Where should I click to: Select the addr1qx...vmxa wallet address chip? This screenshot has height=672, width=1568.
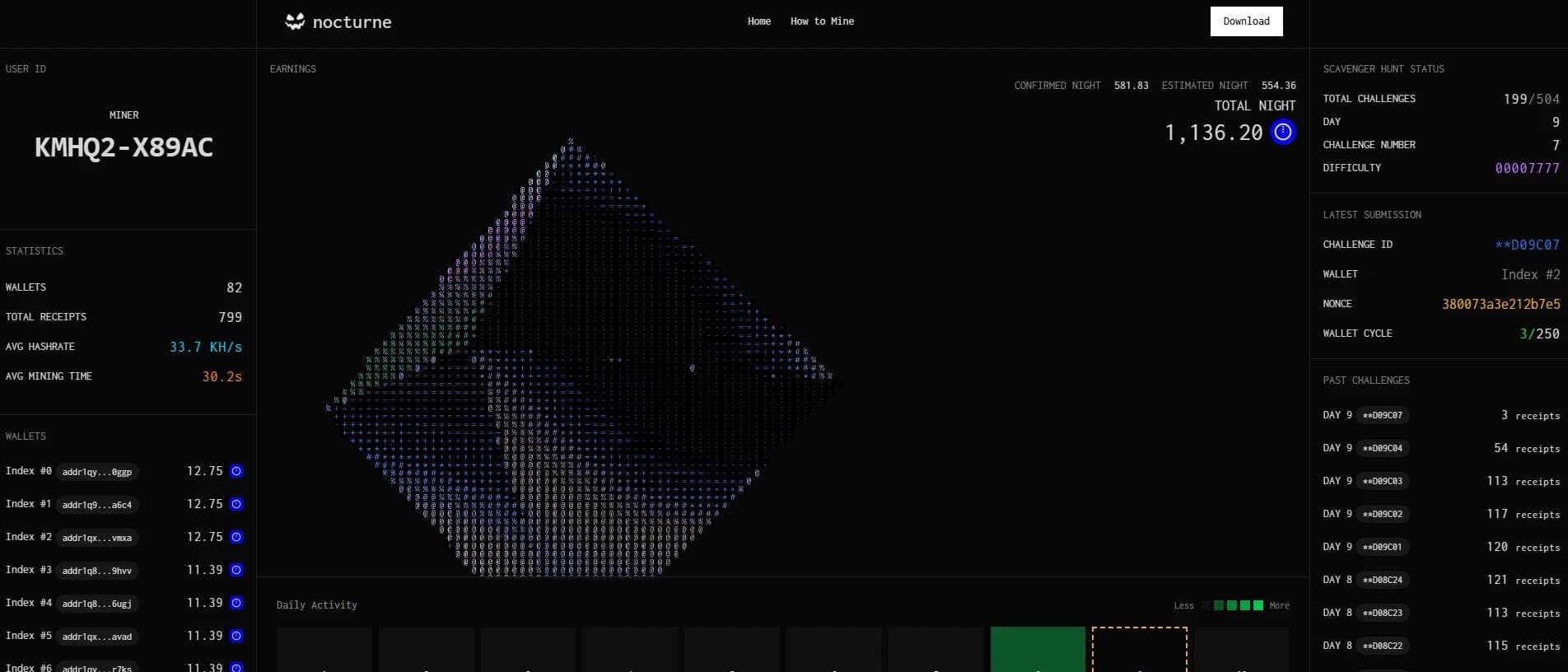pyautogui.click(x=97, y=538)
